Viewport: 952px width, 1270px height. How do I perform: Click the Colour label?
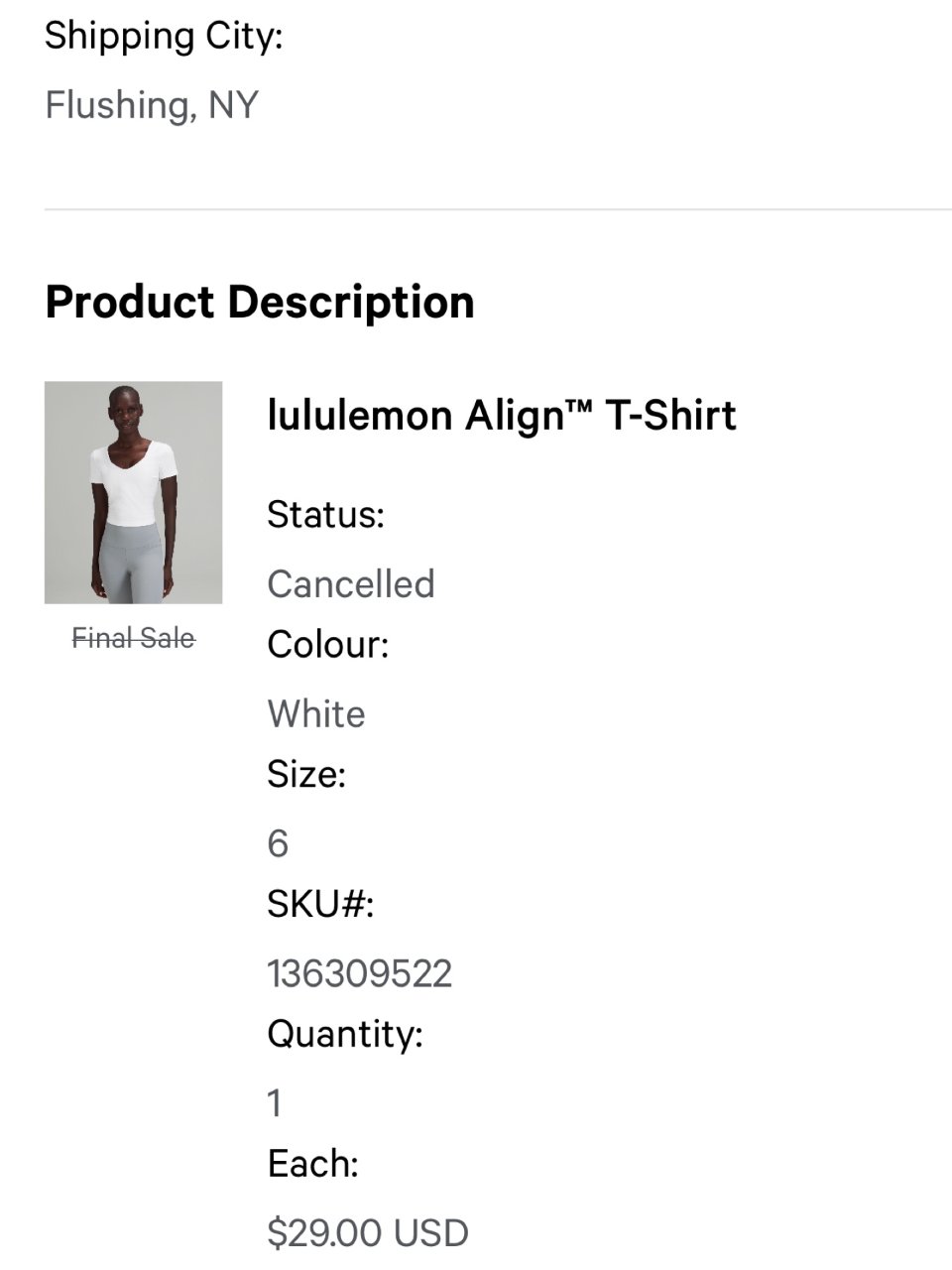coord(328,645)
